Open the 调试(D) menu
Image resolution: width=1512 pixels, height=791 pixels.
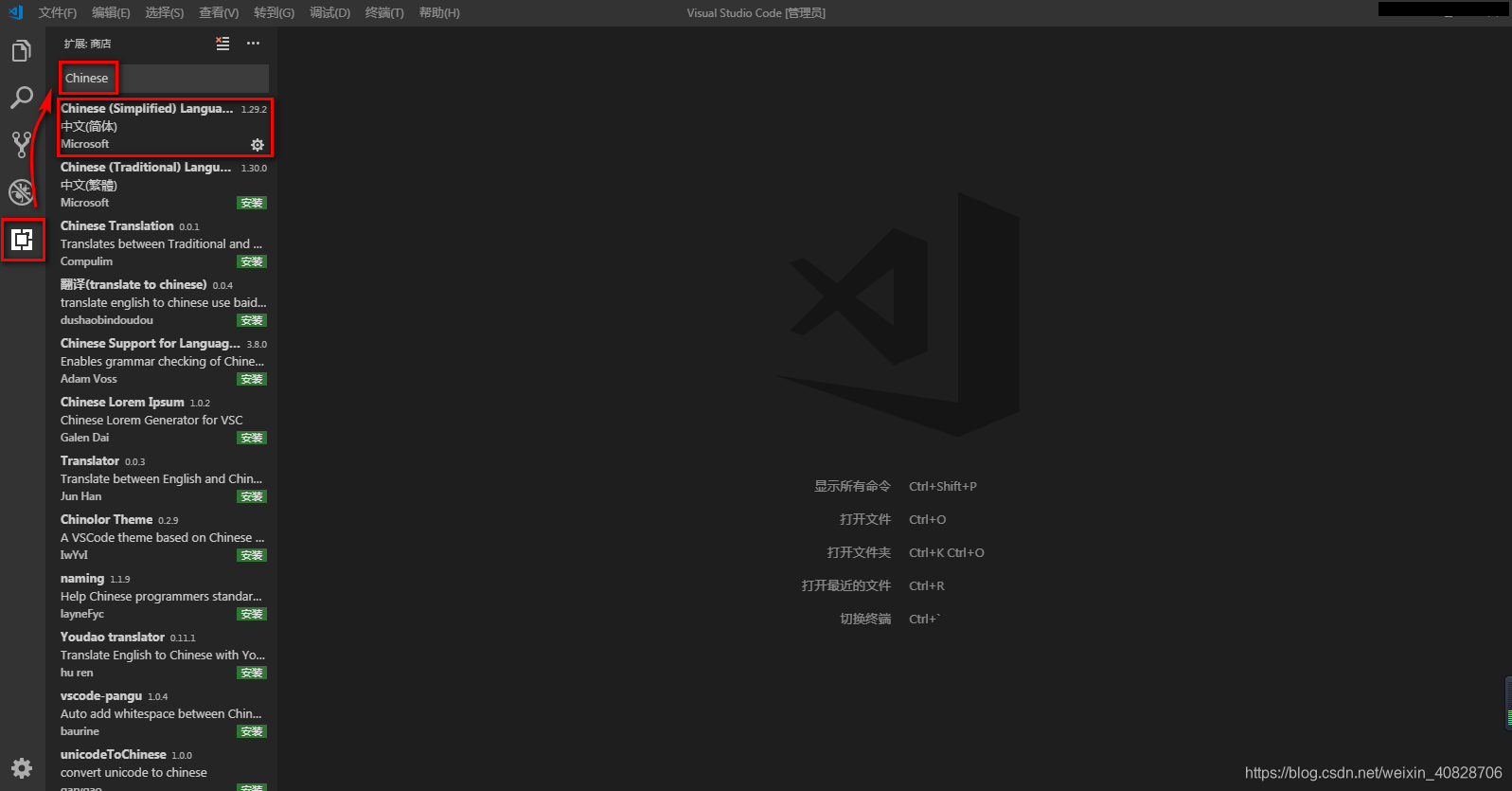[329, 12]
